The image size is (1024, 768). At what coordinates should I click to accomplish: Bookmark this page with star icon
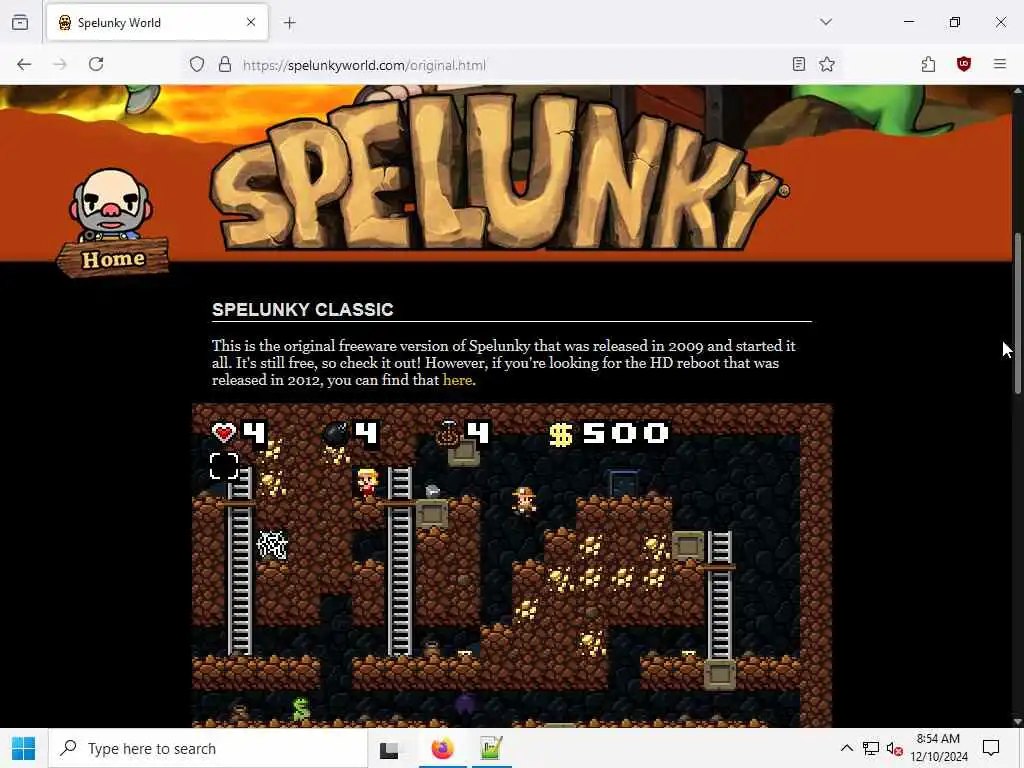tap(827, 64)
